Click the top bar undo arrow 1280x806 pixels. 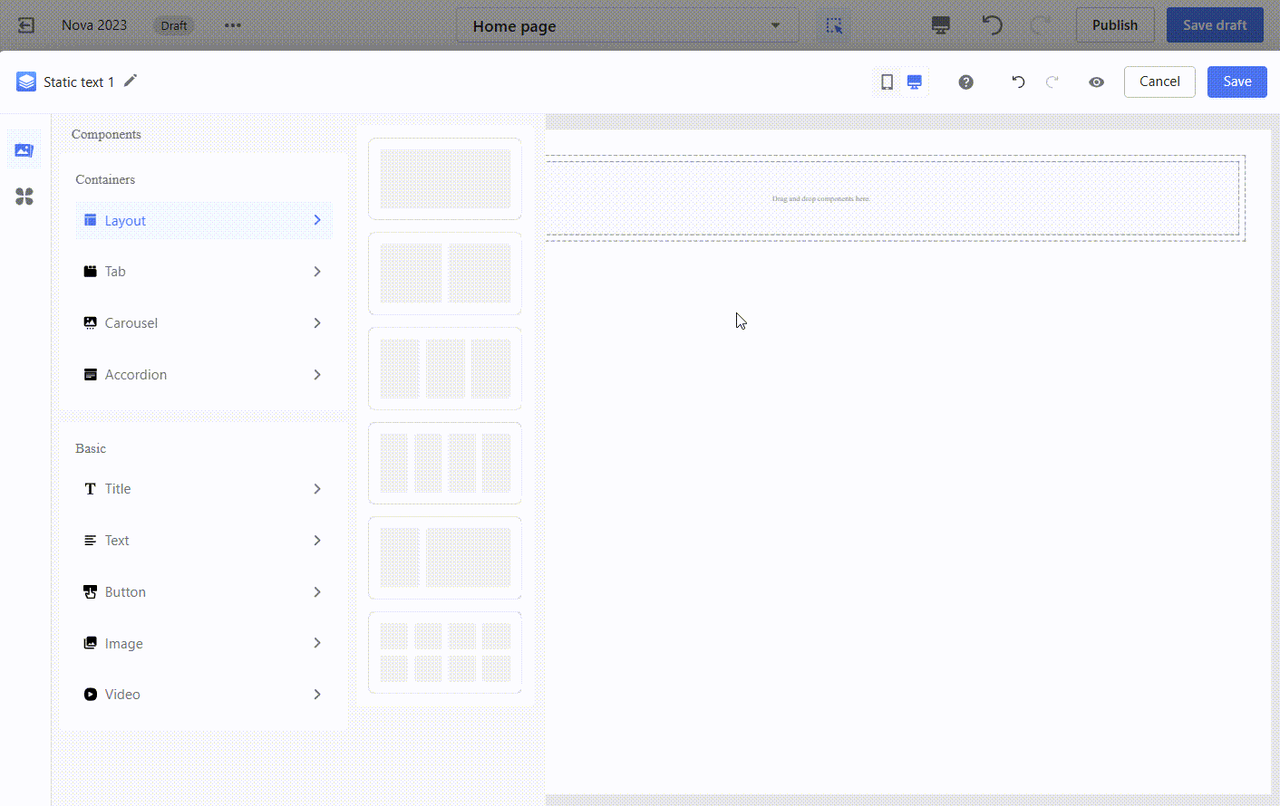992,25
